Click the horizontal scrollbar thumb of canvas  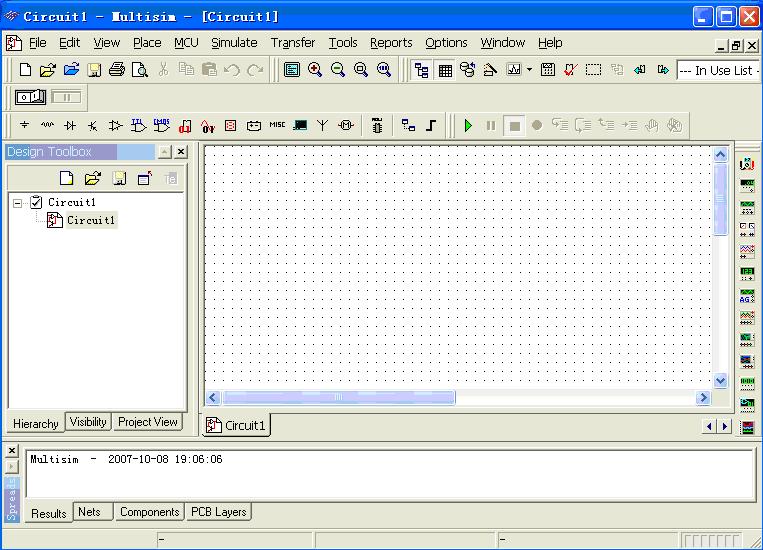click(x=339, y=398)
